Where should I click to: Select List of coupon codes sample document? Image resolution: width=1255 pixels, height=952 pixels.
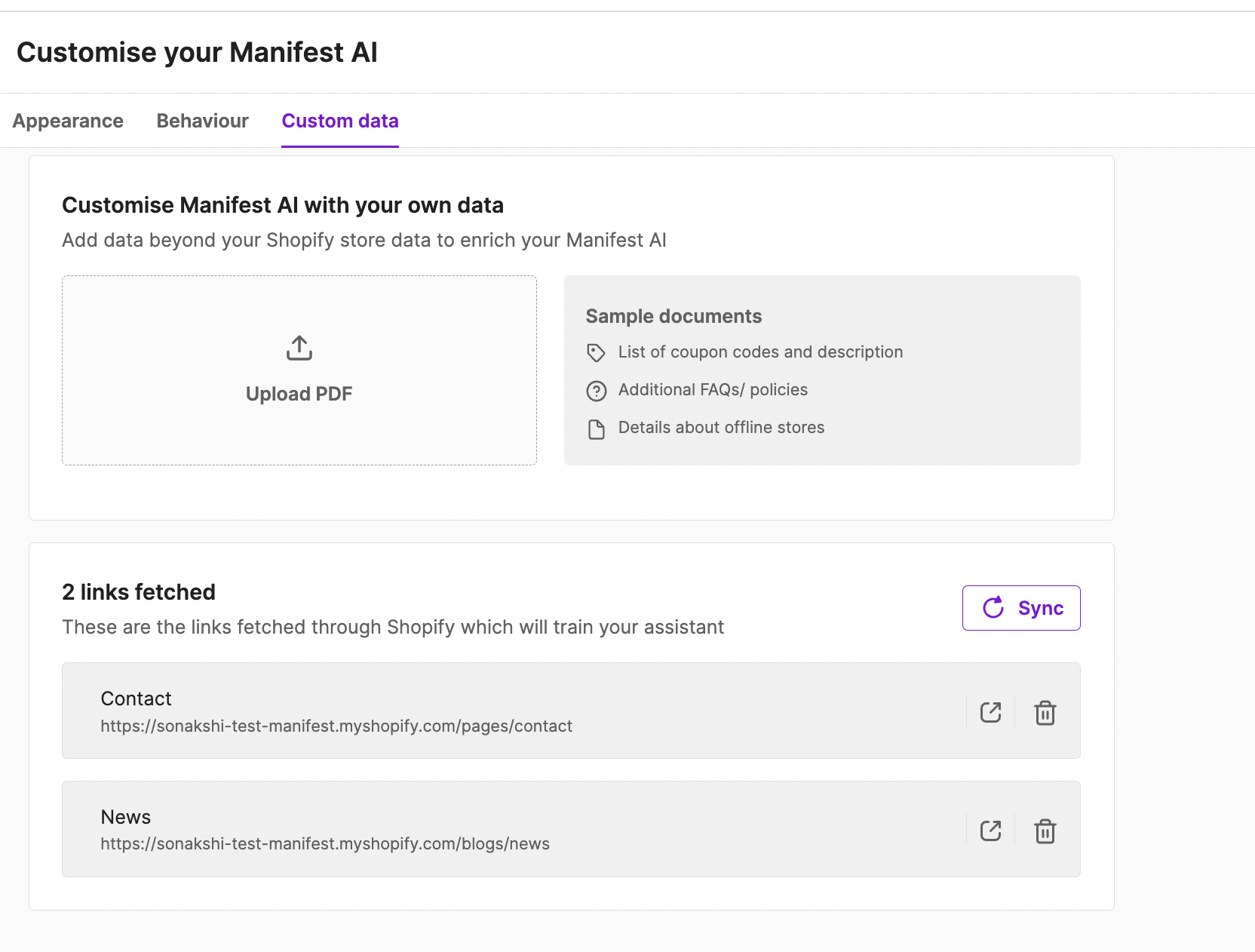(760, 352)
